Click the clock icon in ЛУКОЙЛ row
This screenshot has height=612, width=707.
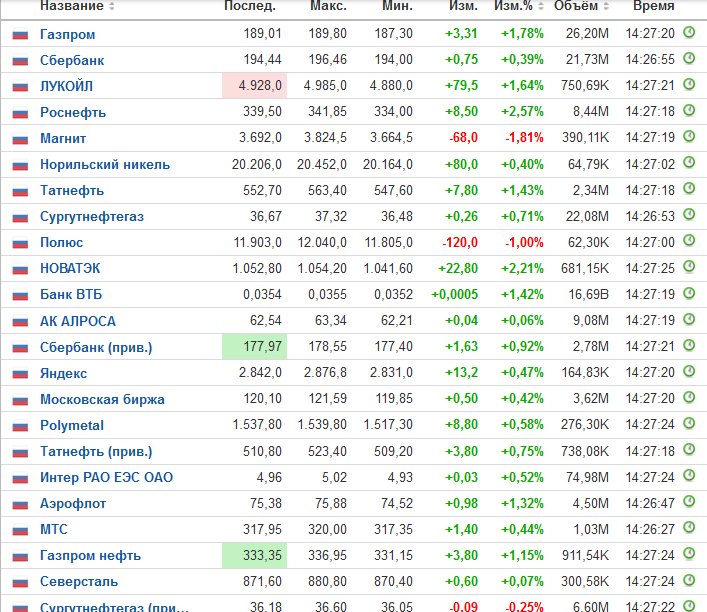689,84
